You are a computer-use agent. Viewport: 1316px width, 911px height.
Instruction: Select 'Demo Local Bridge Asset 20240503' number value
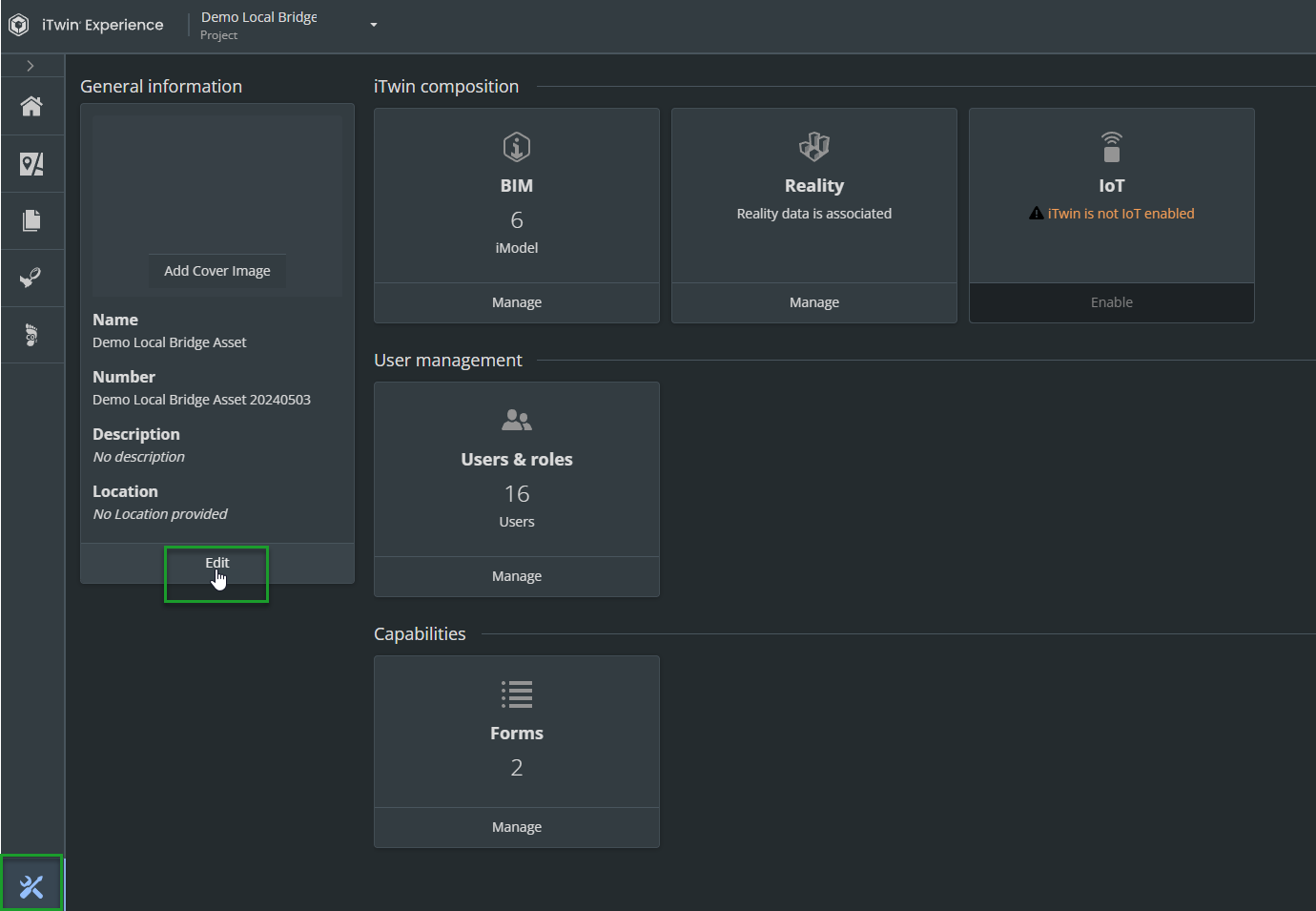click(x=201, y=400)
